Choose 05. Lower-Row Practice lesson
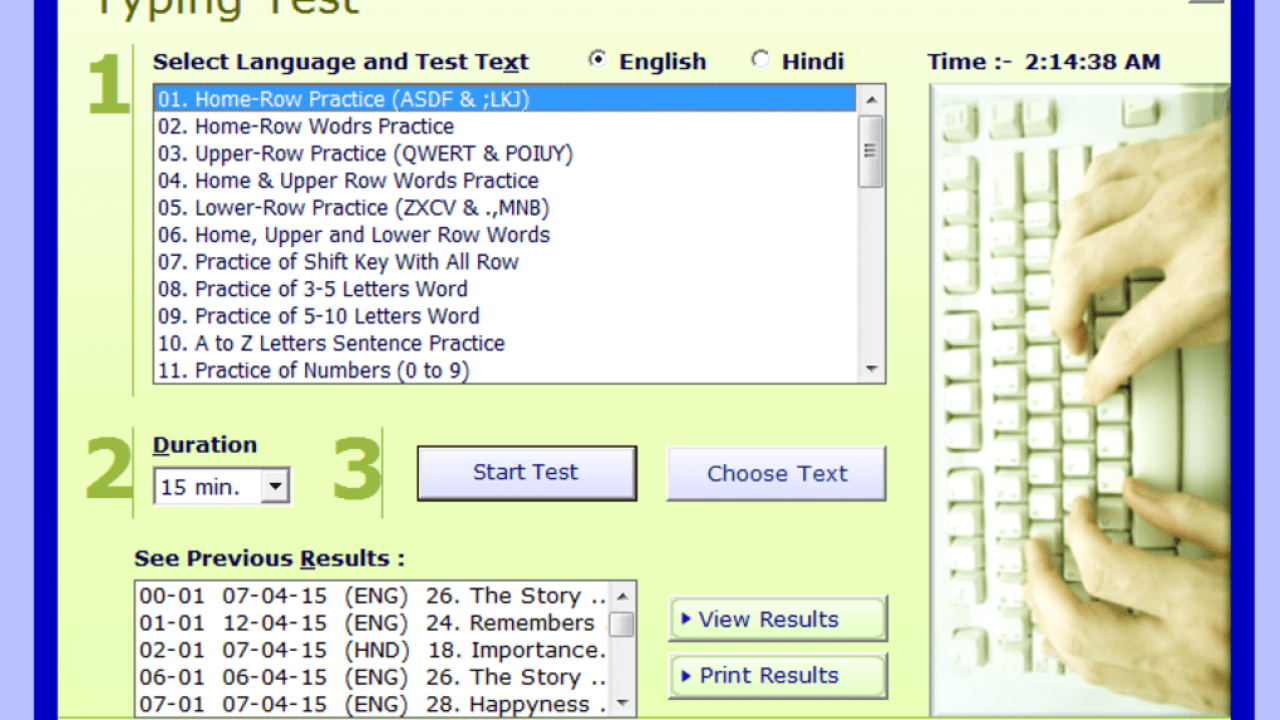 (353, 208)
